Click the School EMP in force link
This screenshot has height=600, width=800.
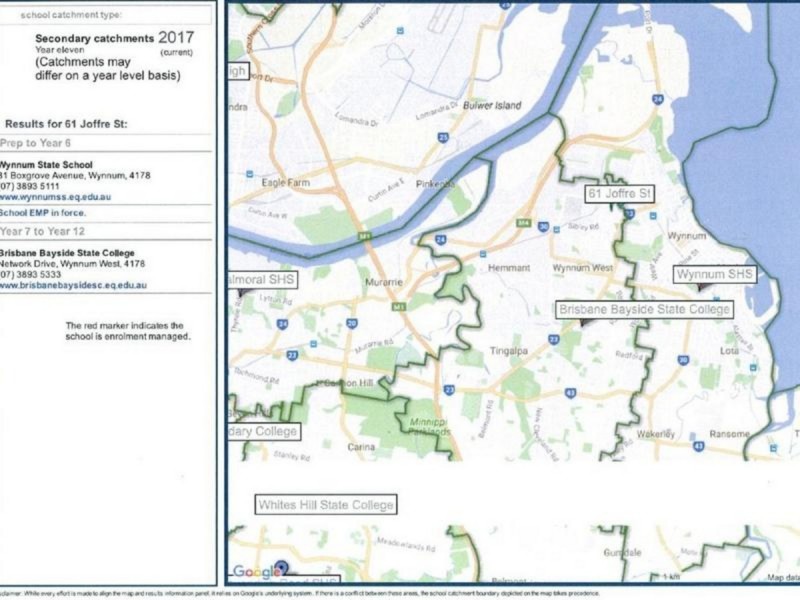coord(43,213)
